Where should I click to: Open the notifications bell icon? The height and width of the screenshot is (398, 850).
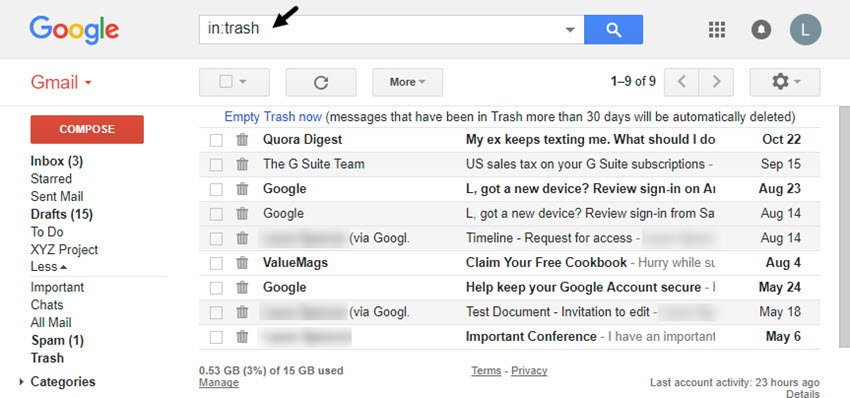(x=761, y=29)
